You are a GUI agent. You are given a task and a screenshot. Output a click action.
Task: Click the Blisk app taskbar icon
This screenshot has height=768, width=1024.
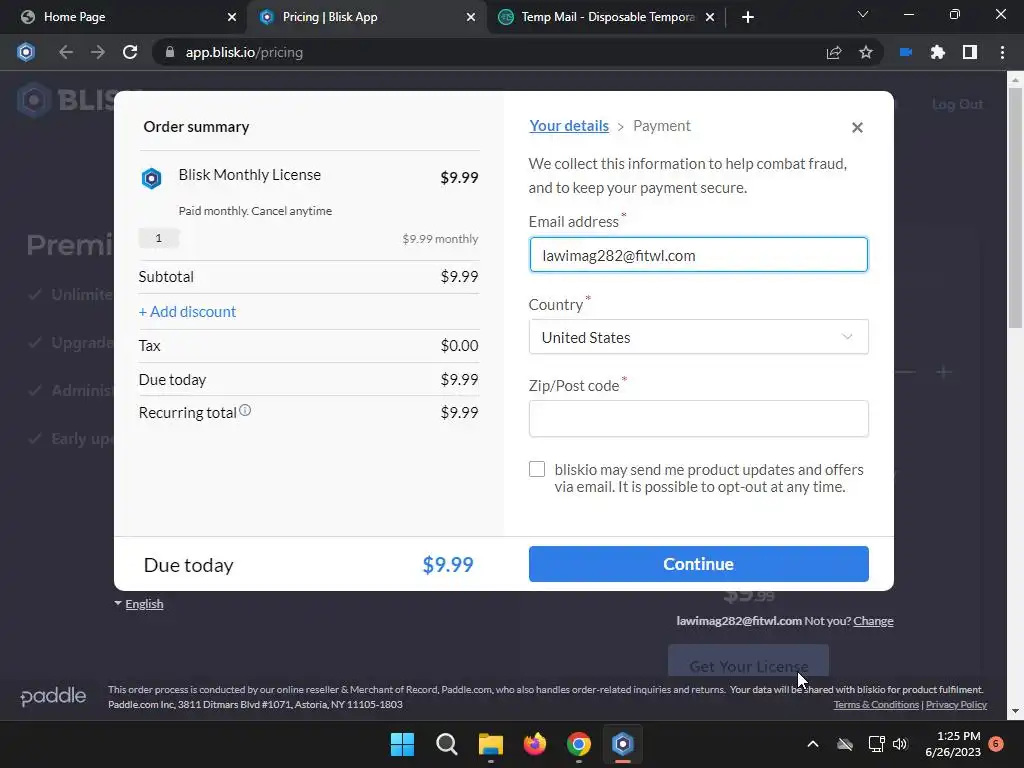click(x=623, y=744)
